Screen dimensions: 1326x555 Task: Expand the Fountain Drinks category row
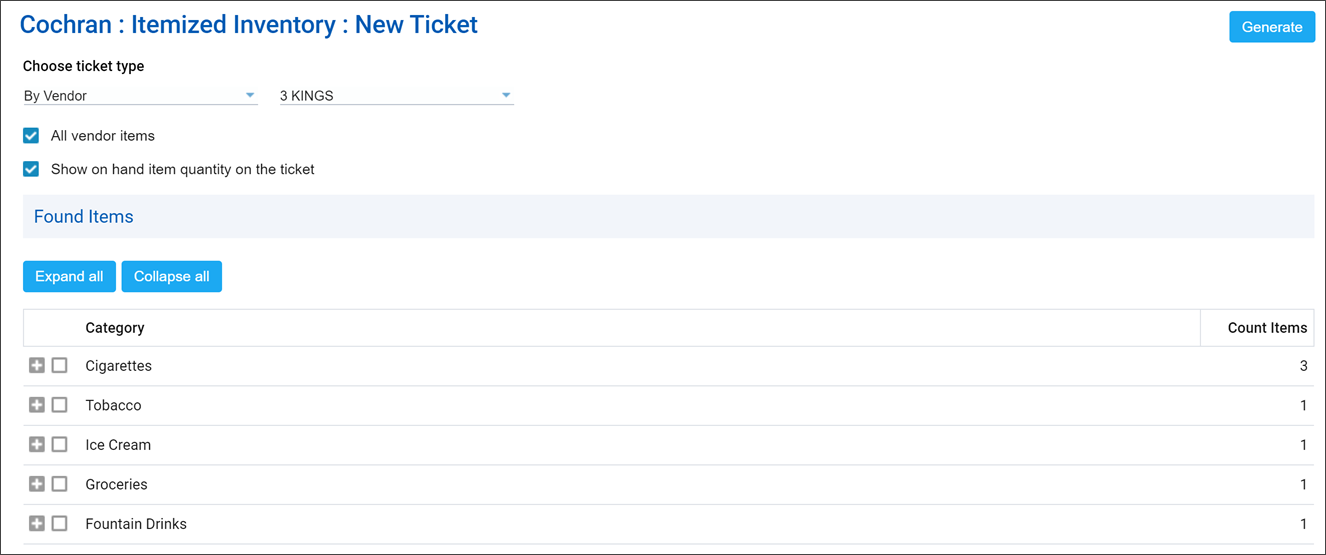coord(37,523)
